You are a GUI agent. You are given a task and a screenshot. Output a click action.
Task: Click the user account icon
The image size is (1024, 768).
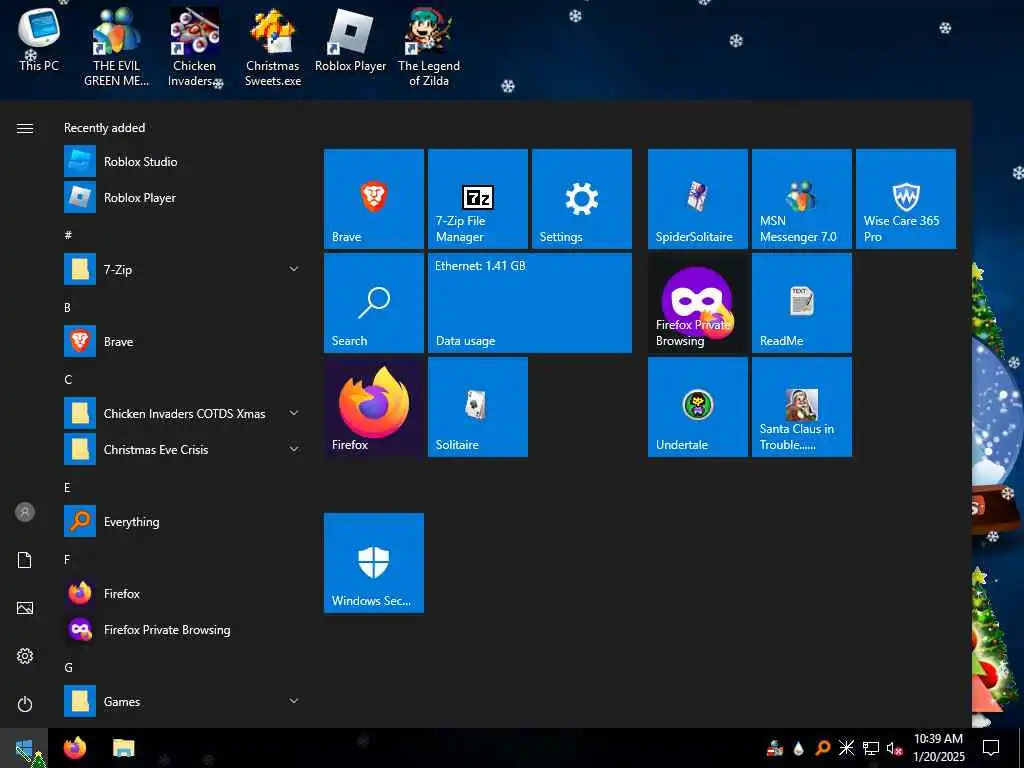pos(25,512)
